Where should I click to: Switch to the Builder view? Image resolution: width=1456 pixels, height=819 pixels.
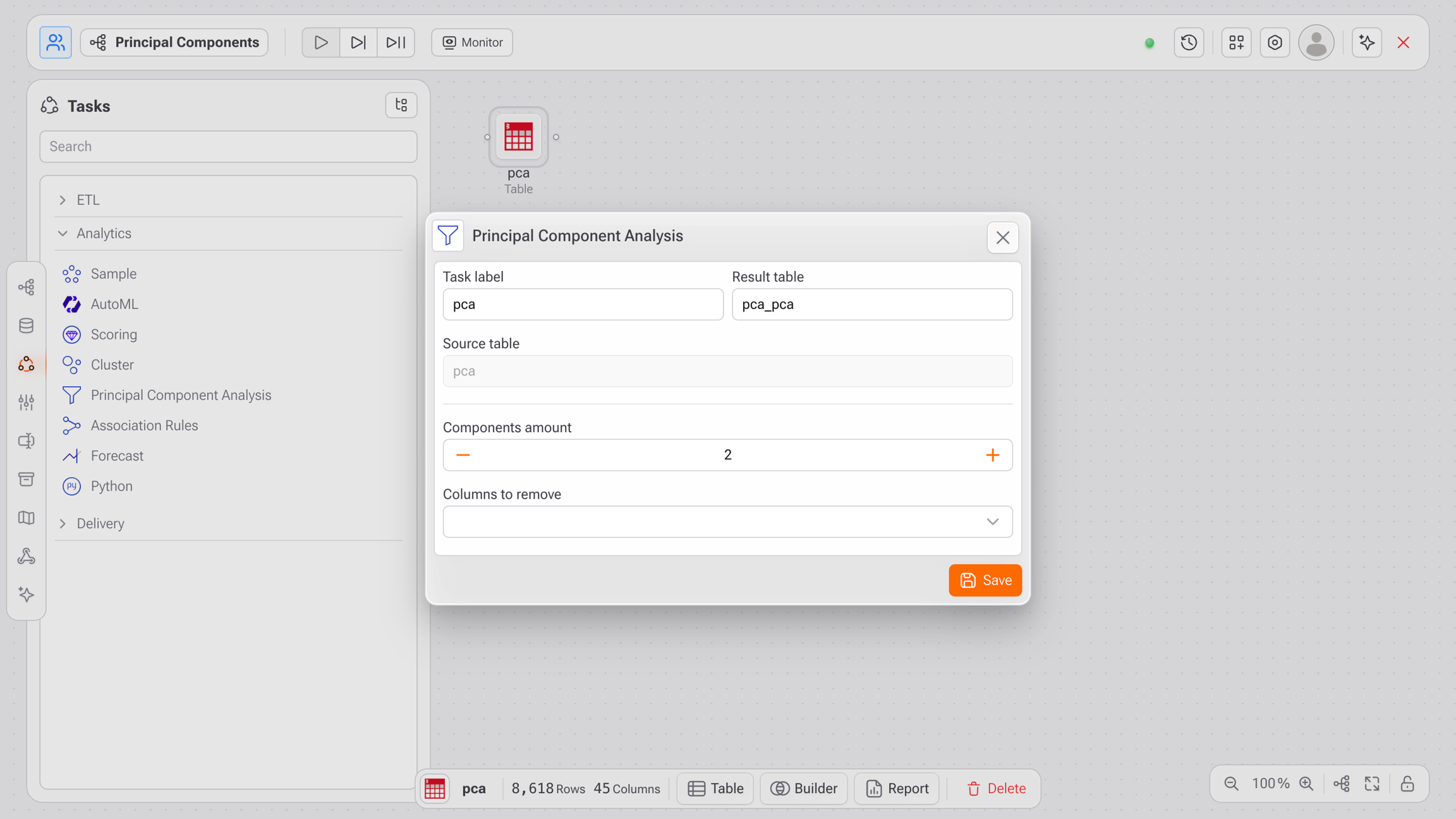(x=803, y=788)
